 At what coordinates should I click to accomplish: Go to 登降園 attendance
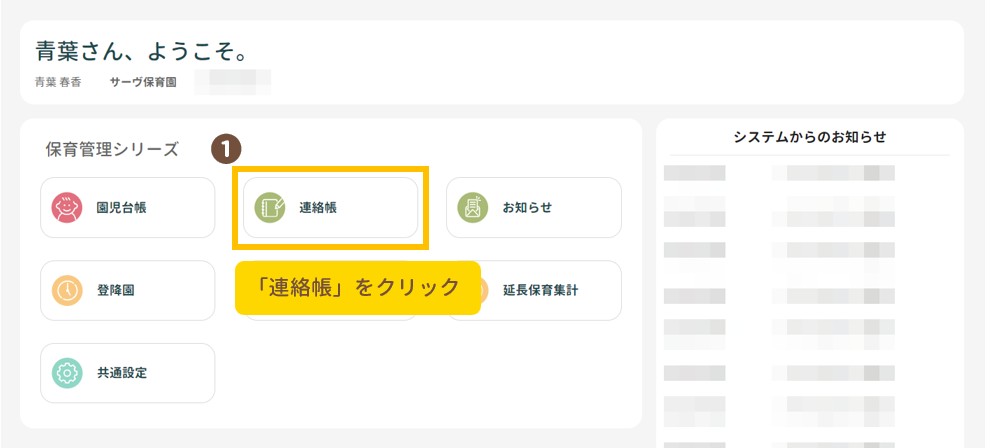click(128, 291)
